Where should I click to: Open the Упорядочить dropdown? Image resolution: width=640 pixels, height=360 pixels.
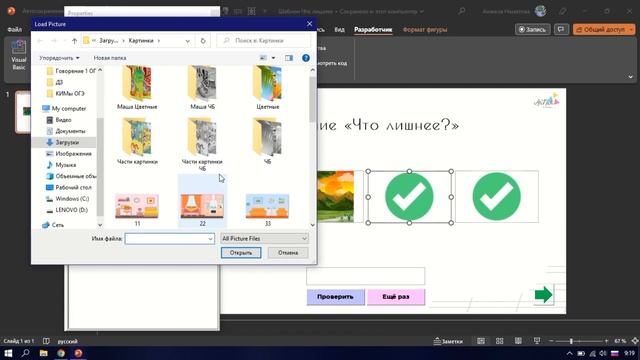coord(59,58)
